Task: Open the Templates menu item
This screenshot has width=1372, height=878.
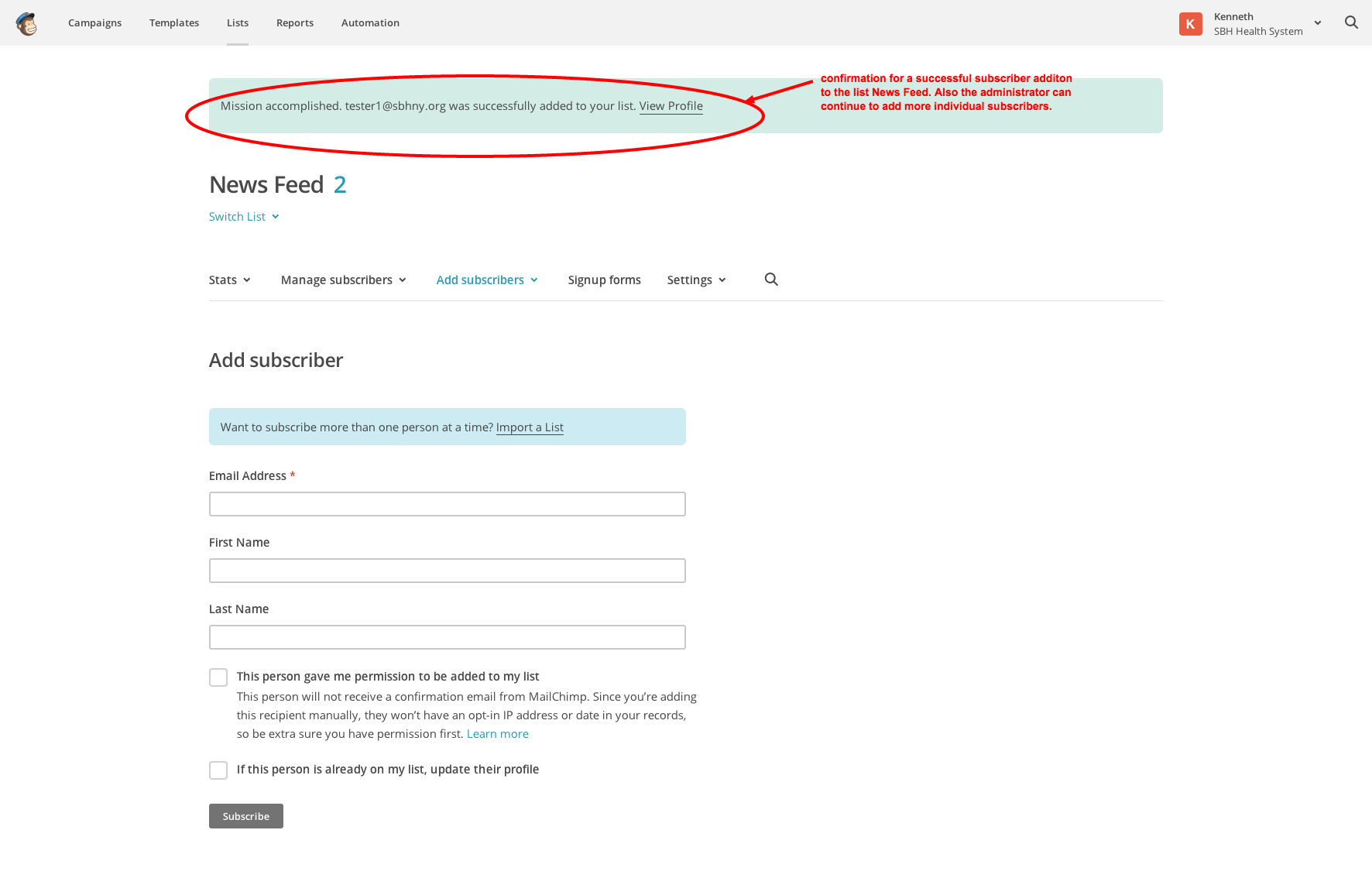Action: [174, 23]
